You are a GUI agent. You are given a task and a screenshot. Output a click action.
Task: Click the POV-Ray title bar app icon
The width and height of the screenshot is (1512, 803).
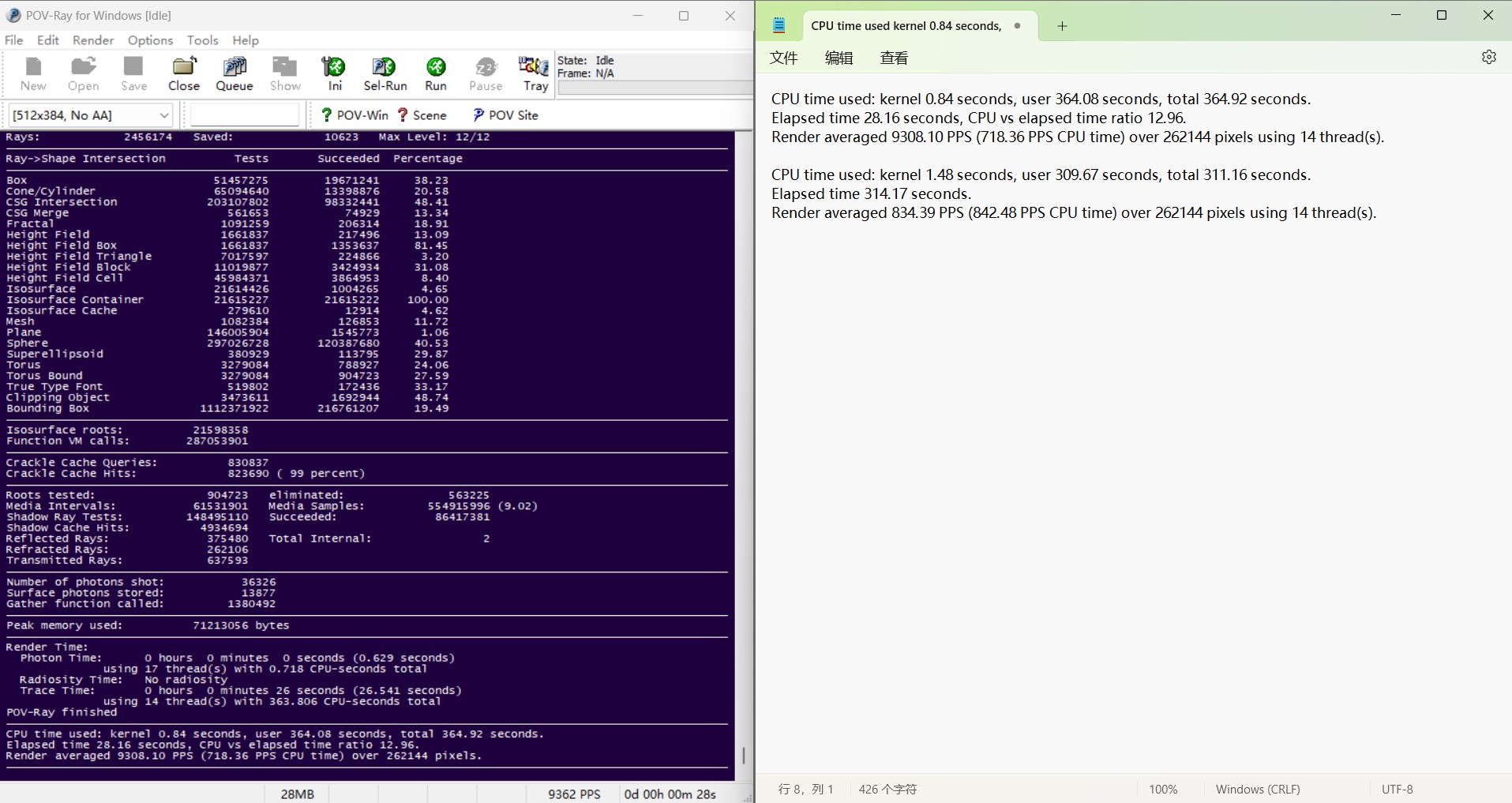pos(13,15)
